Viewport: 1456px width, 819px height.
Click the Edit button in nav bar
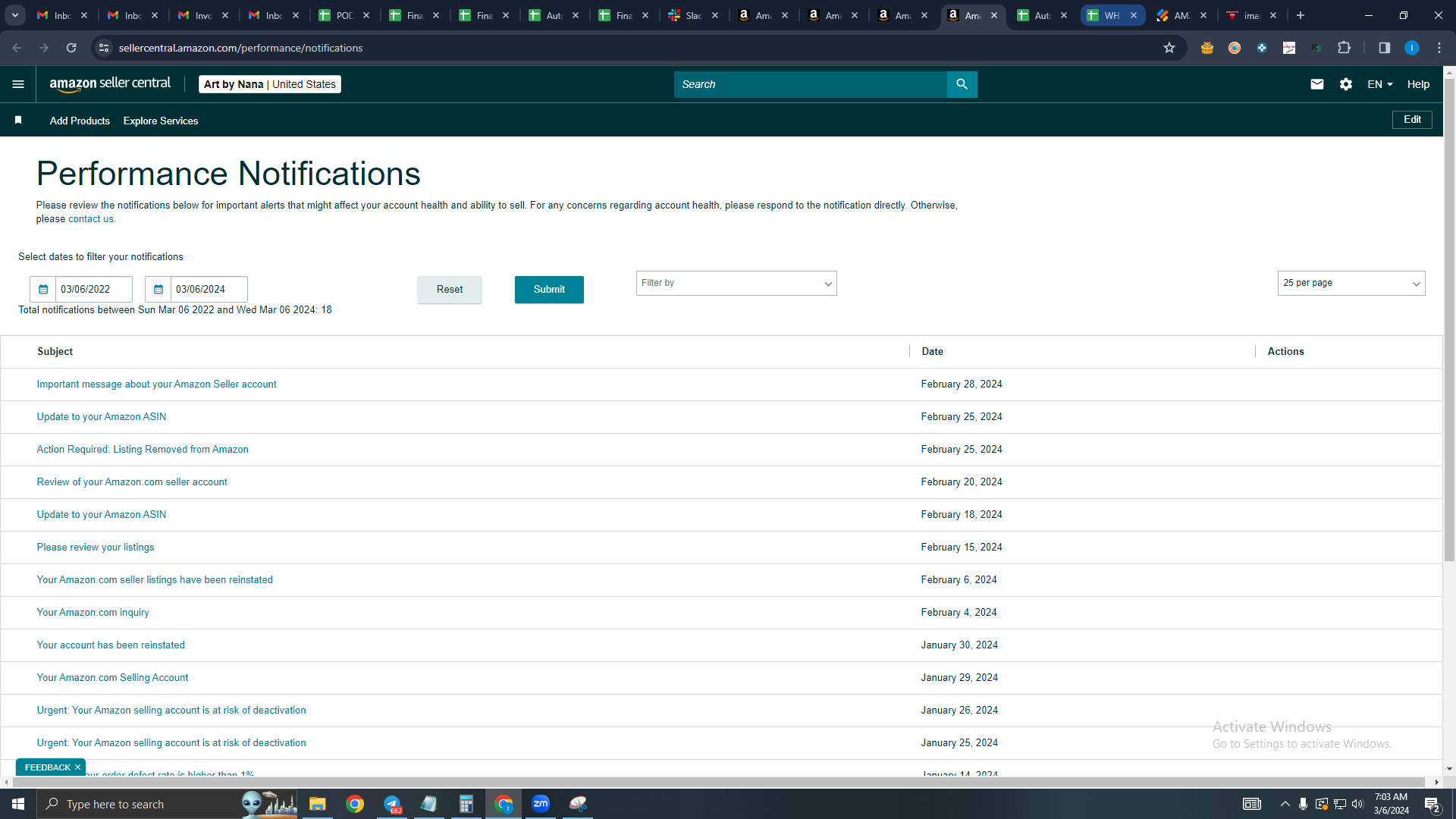click(1412, 120)
